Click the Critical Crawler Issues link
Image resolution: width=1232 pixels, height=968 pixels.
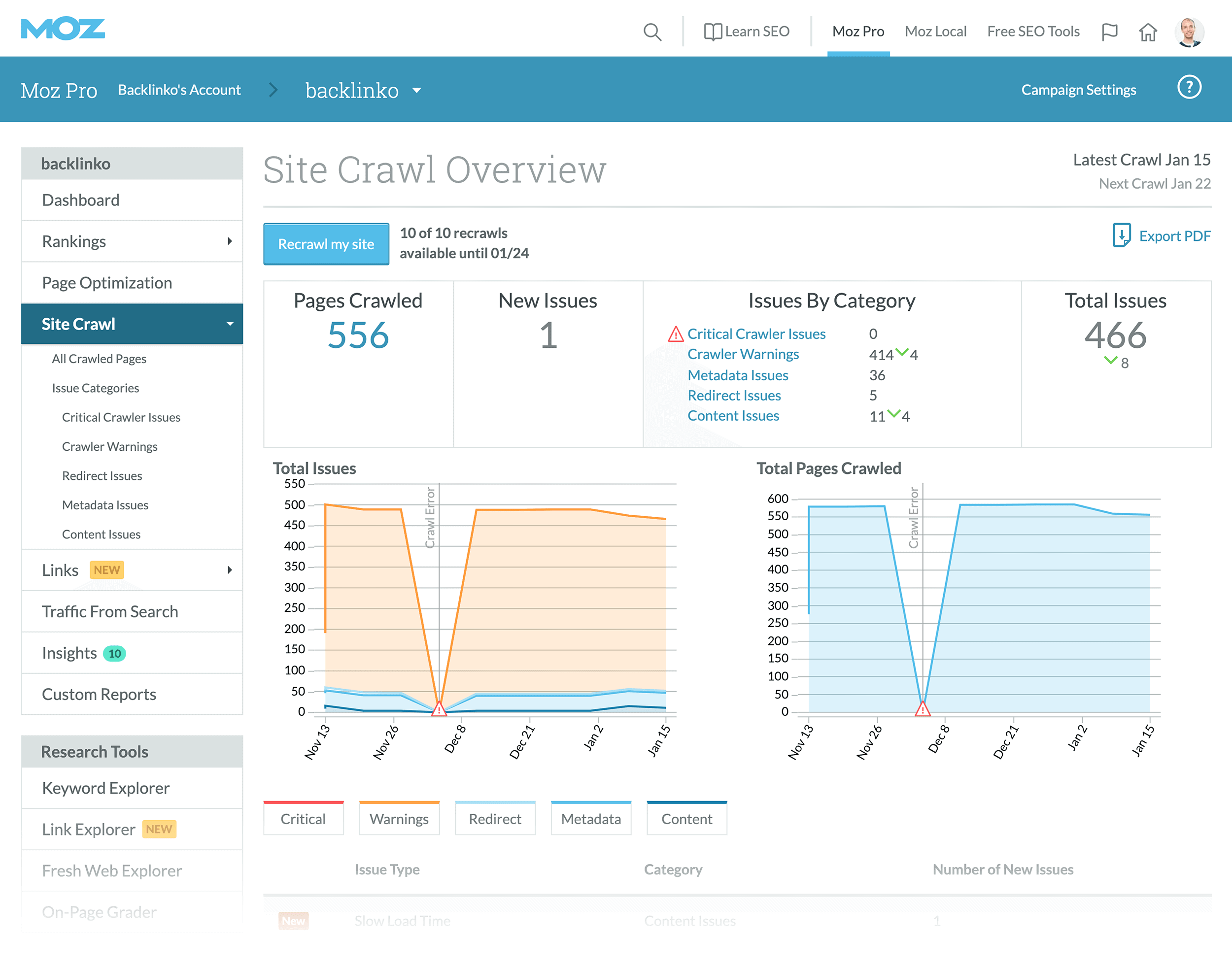(x=756, y=333)
